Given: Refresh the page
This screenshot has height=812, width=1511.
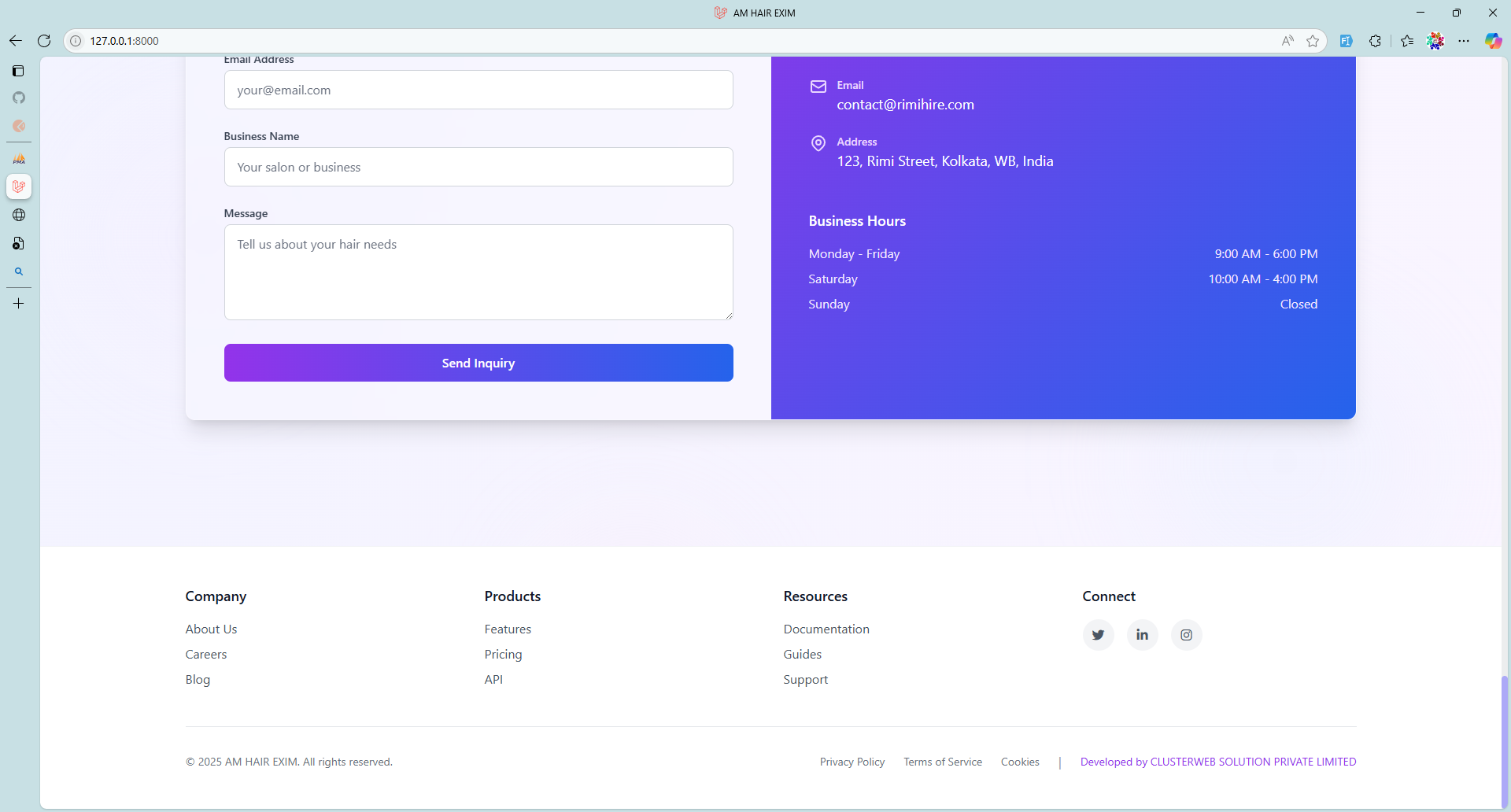Looking at the screenshot, I should tap(44, 41).
